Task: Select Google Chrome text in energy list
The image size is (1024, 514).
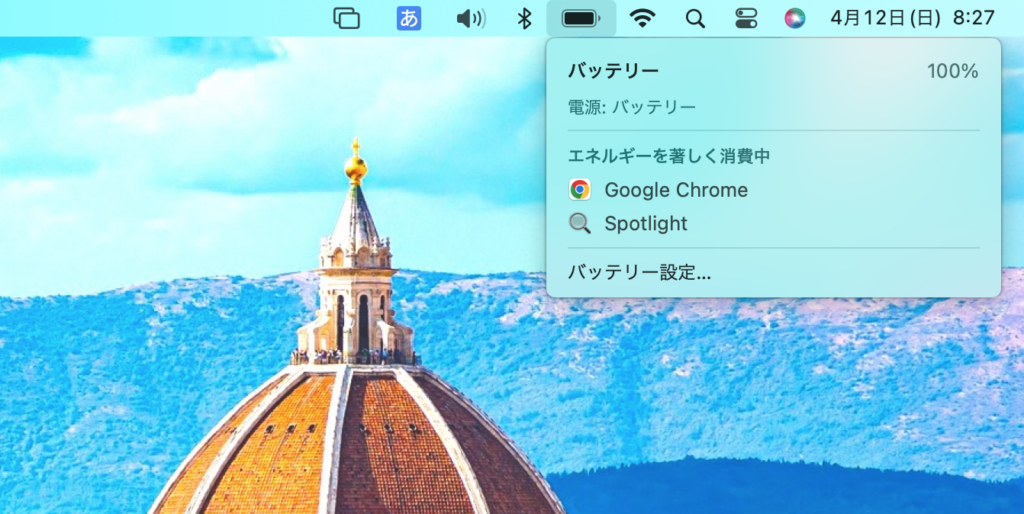Action: (676, 190)
